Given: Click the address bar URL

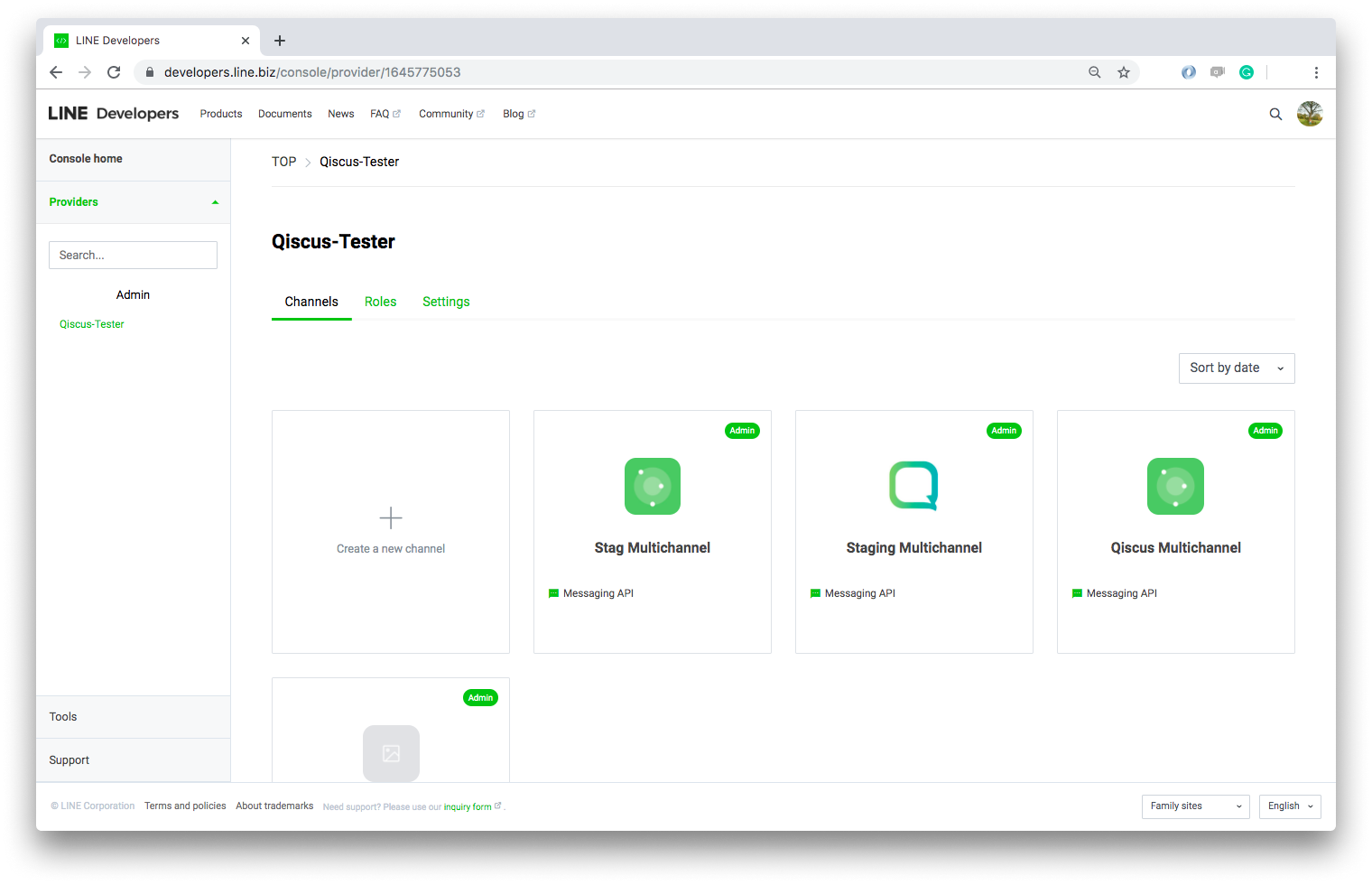Looking at the screenshot, I should 312,72.
